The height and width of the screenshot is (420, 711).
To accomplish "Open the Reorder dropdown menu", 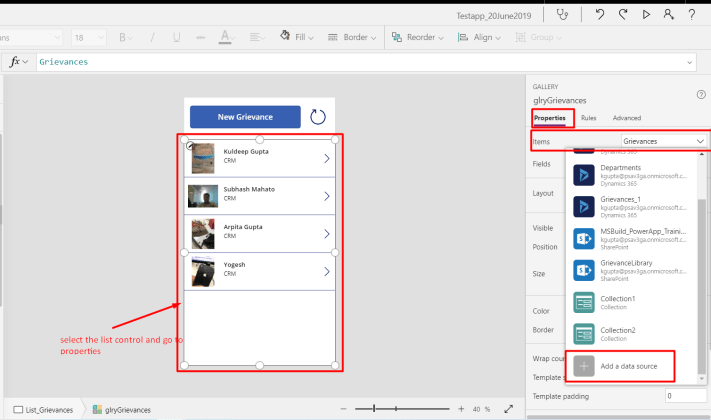I will point(425,37).
